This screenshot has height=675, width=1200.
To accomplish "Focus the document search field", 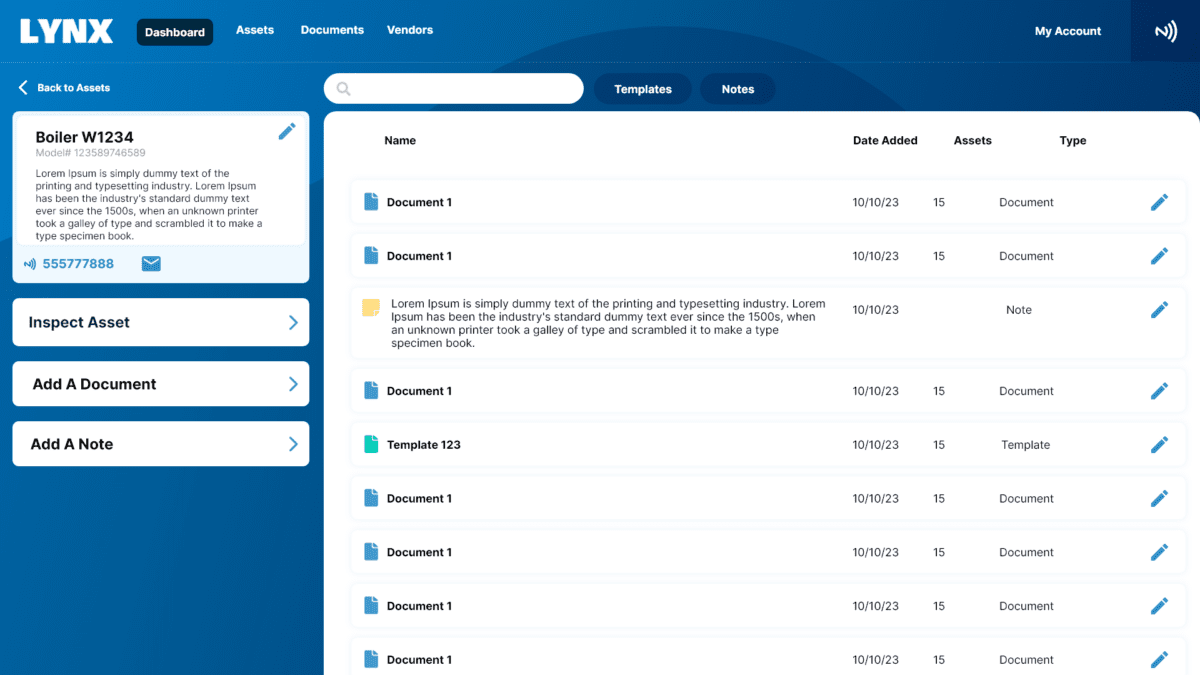I will pyautogui.click(x=465, y=89).
